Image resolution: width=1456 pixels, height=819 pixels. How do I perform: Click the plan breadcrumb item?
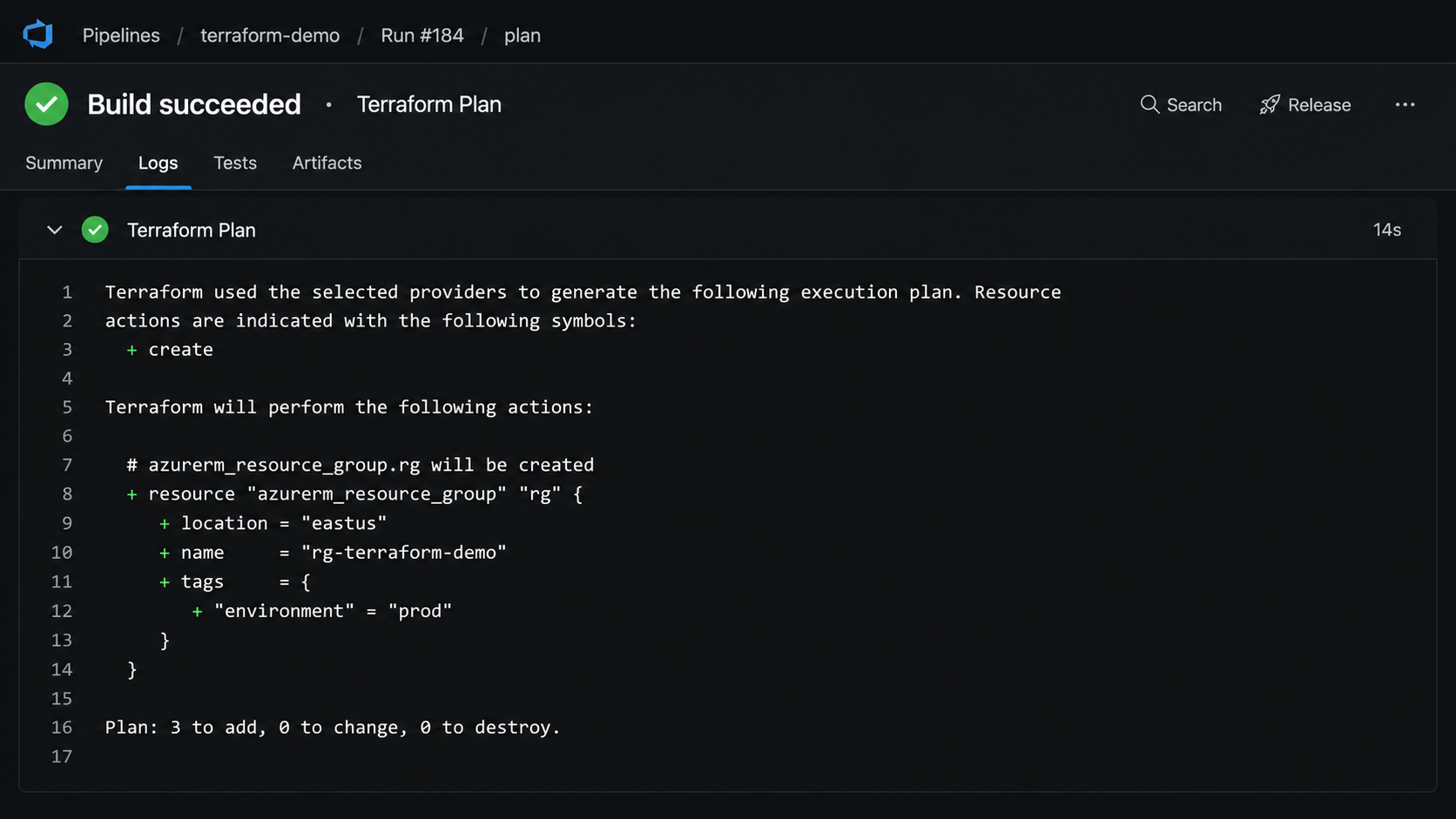coord(522,36)
